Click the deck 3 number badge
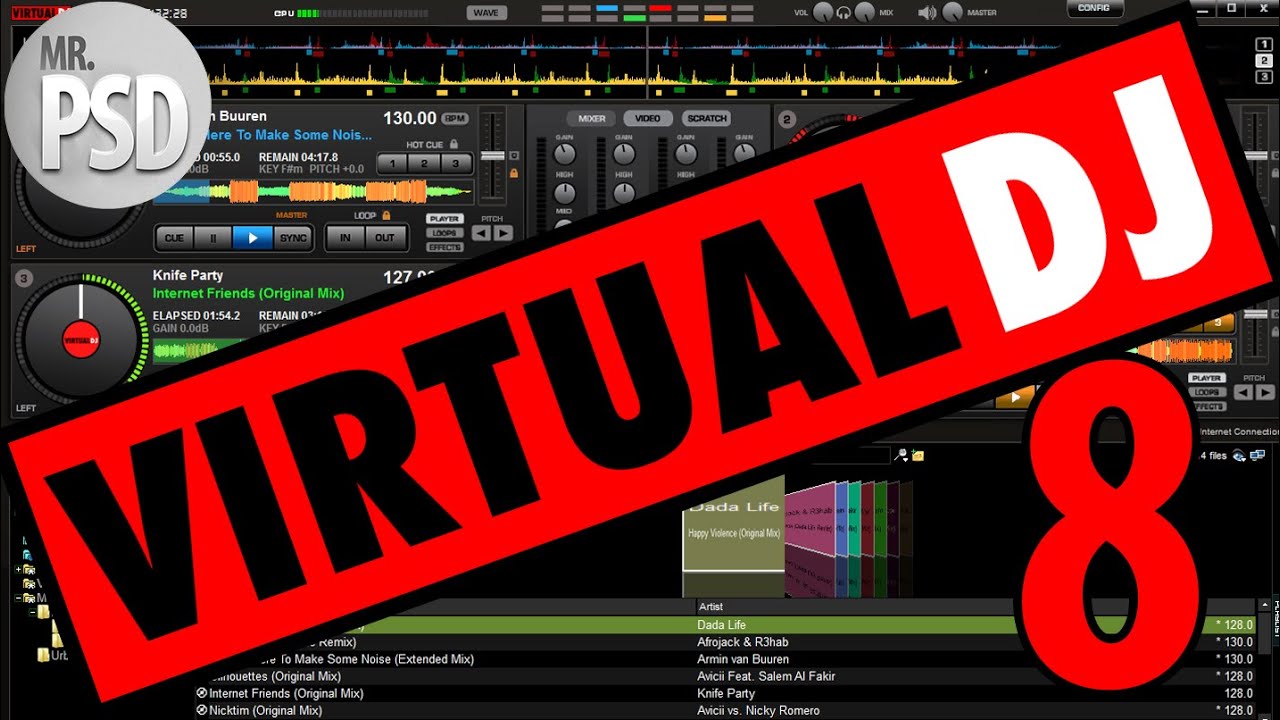The height and width of the screenshot is (720, 1280). [25, 279]
